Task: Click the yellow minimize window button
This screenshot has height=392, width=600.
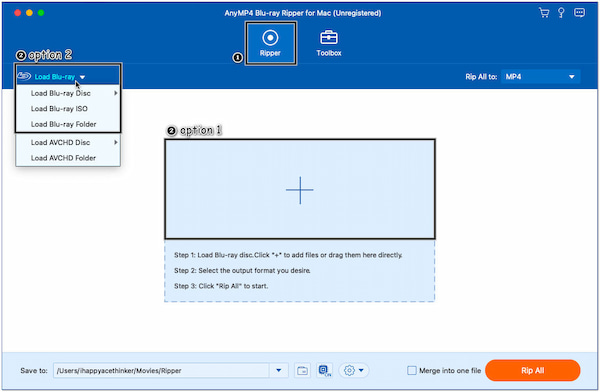Action: coord(29,13)
